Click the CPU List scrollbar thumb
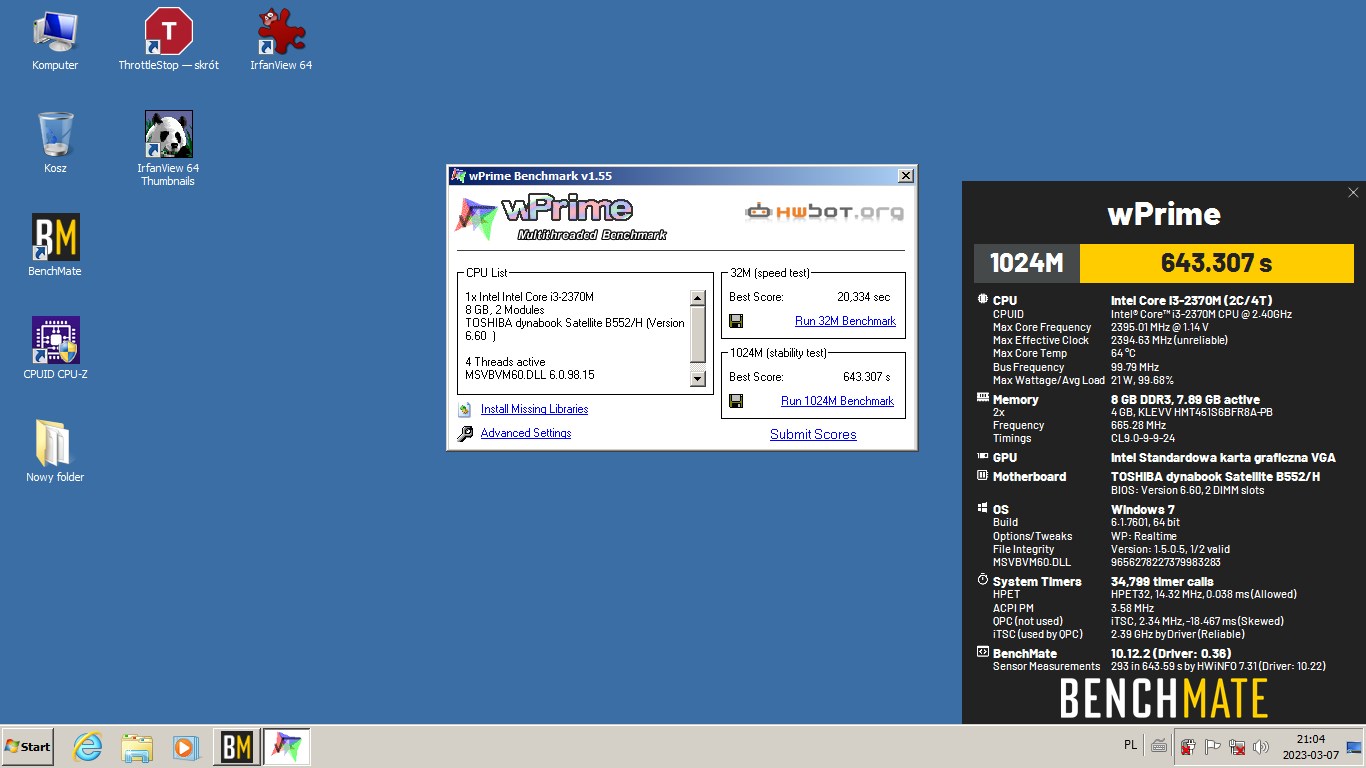The width and height of the screenshot is (1366, 768). click(698, 335)
